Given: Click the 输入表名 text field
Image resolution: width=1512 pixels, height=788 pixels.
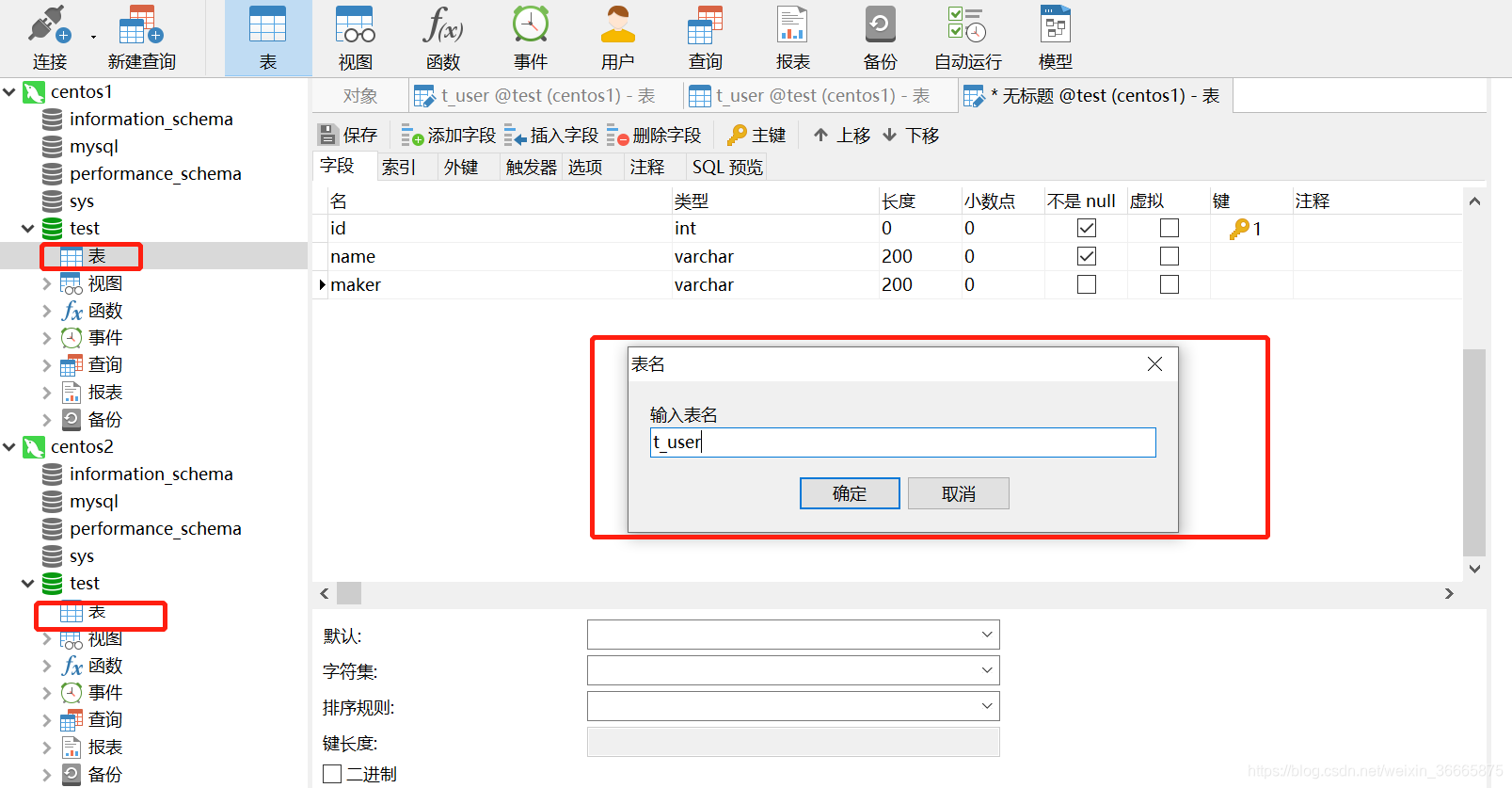Looking at the screenshot, I should point(902,442).
